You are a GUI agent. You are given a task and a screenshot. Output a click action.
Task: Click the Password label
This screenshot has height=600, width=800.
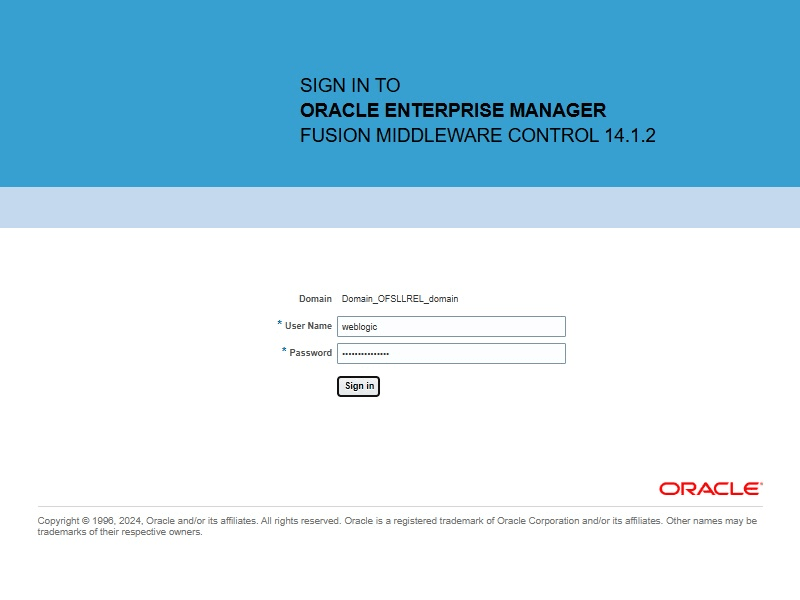pos(310,353)
